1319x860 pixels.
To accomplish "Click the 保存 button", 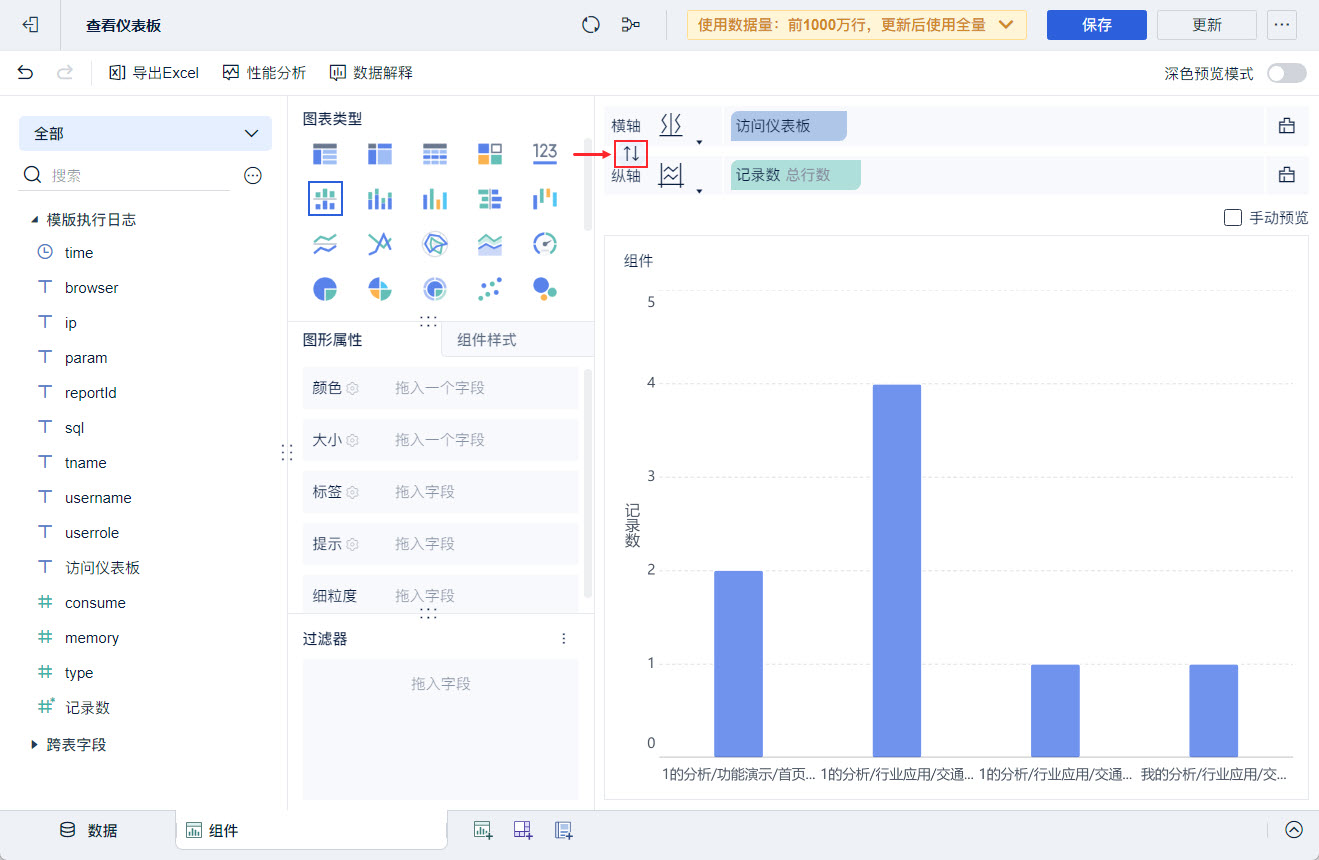I will pyautogui.click(x=1097, y=25).
